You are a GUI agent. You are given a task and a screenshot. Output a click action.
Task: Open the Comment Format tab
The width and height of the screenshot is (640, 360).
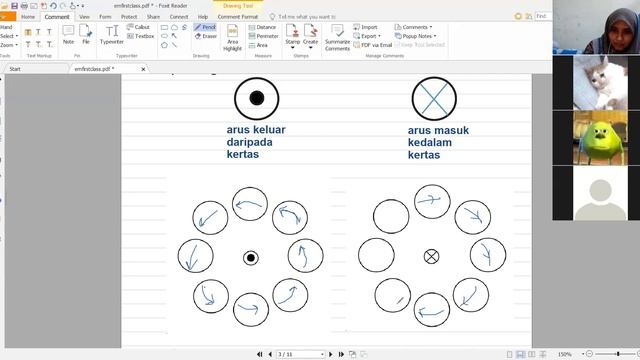click(x=238, y=17)
